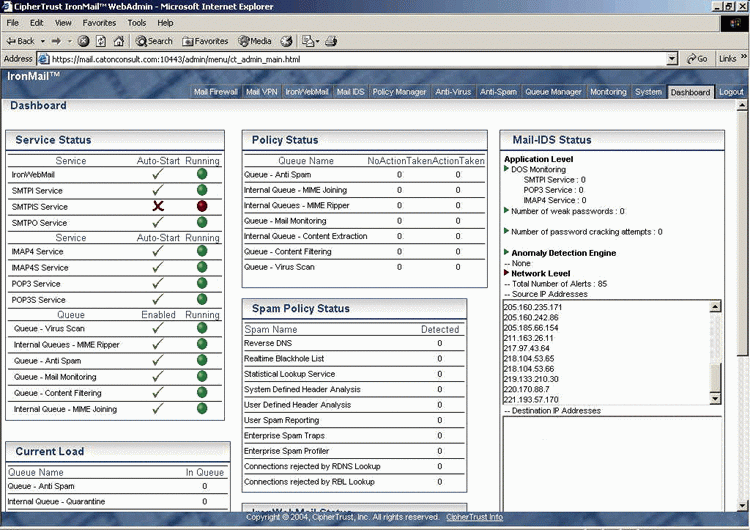Open the Monitoring tab
This screenshot has height=530, width=750.
(608, 92)
